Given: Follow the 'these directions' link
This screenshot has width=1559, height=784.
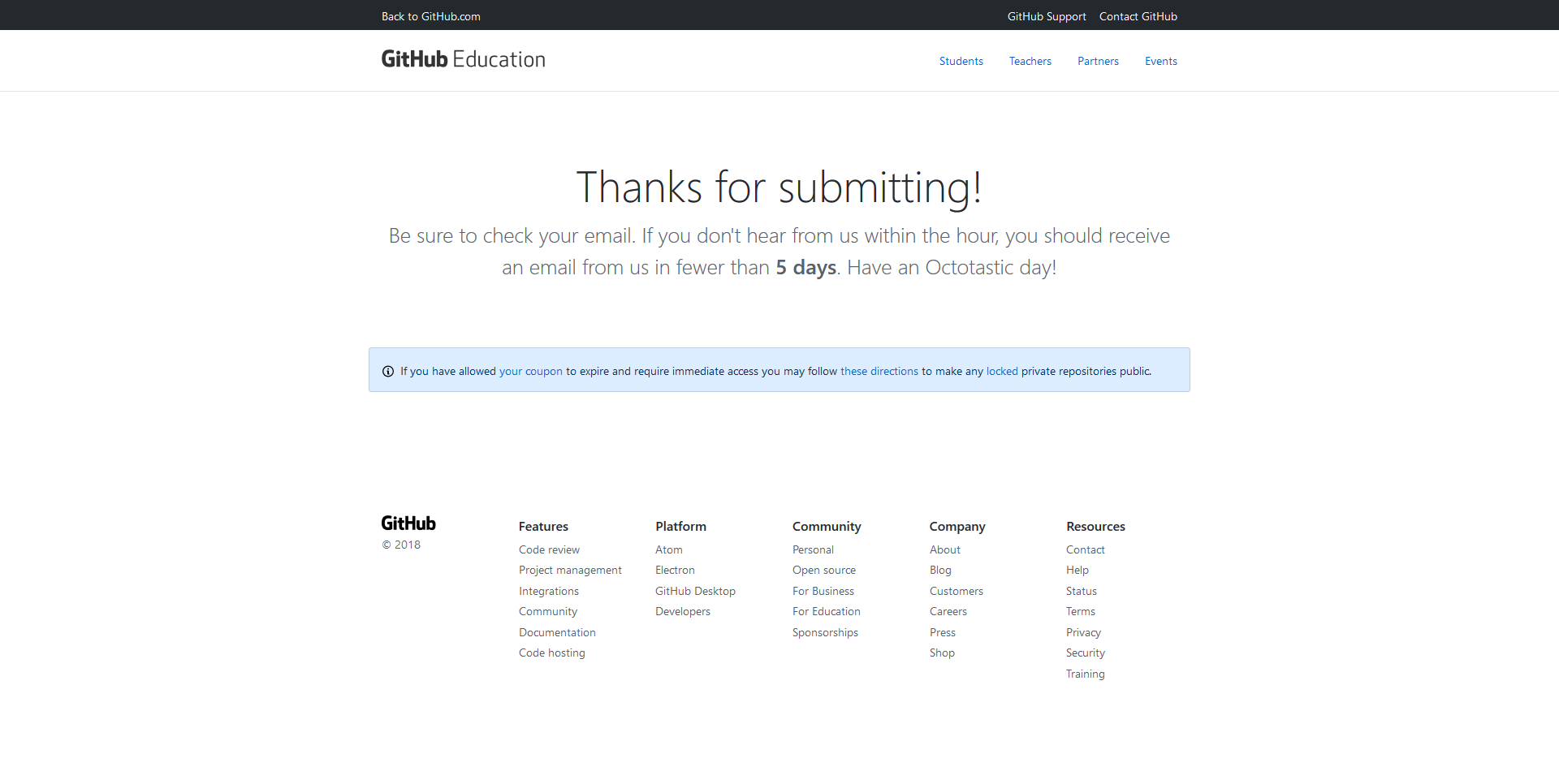Looking at the screenshot, I should pyautogui.click(x=879, y=371).
